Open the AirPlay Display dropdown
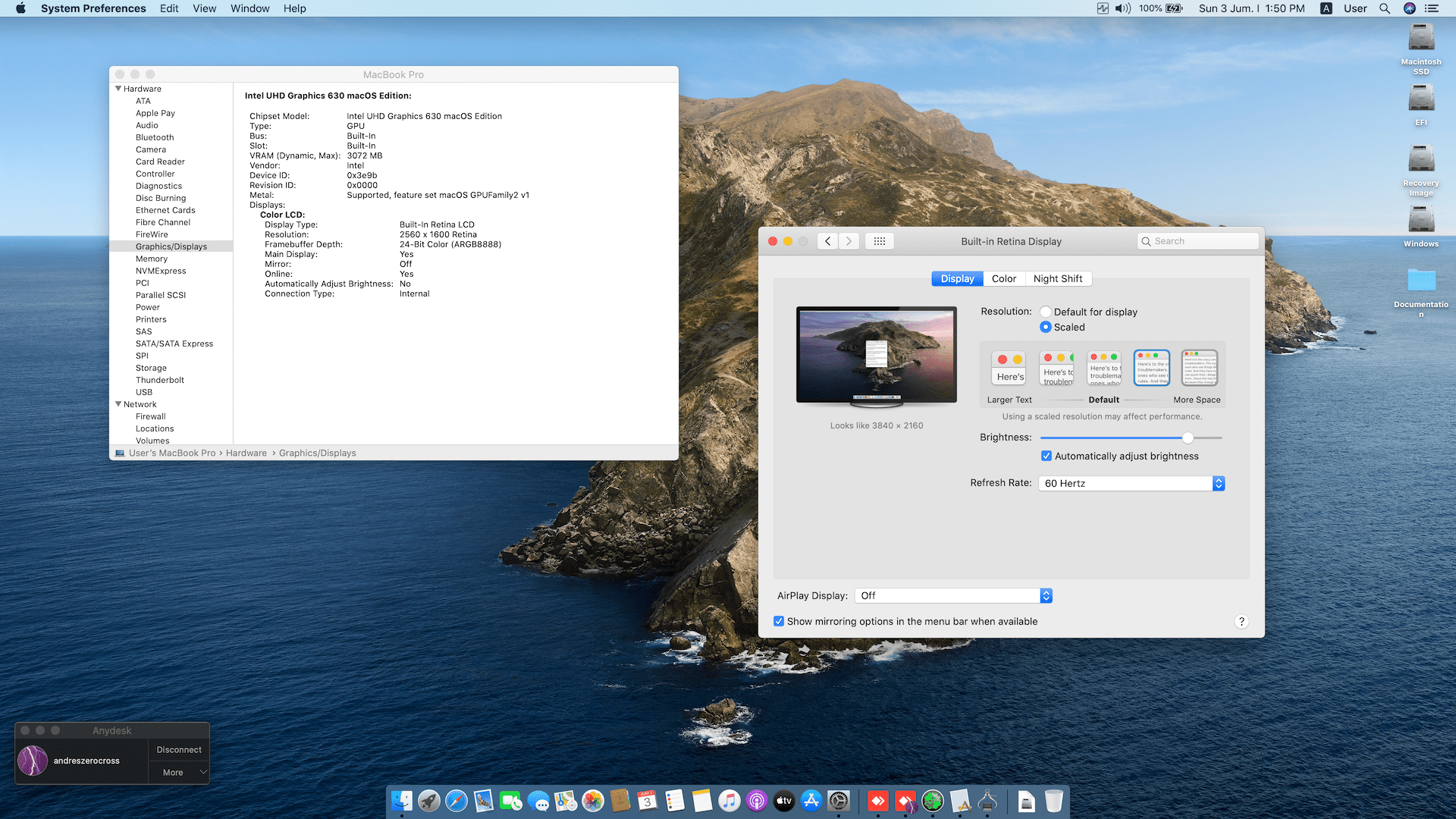Screen dimensions: 1456x819 click(952, 596)
